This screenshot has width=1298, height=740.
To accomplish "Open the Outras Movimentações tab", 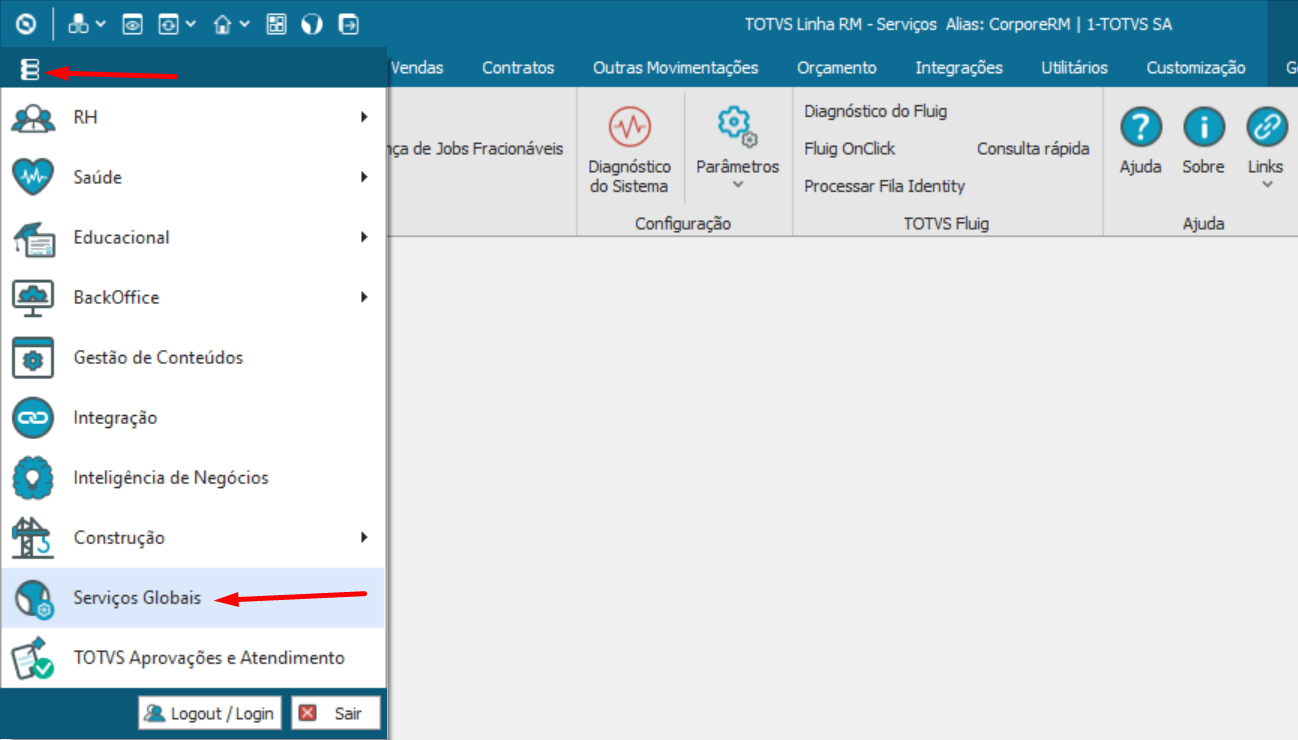I will click(x=675, y=68).
